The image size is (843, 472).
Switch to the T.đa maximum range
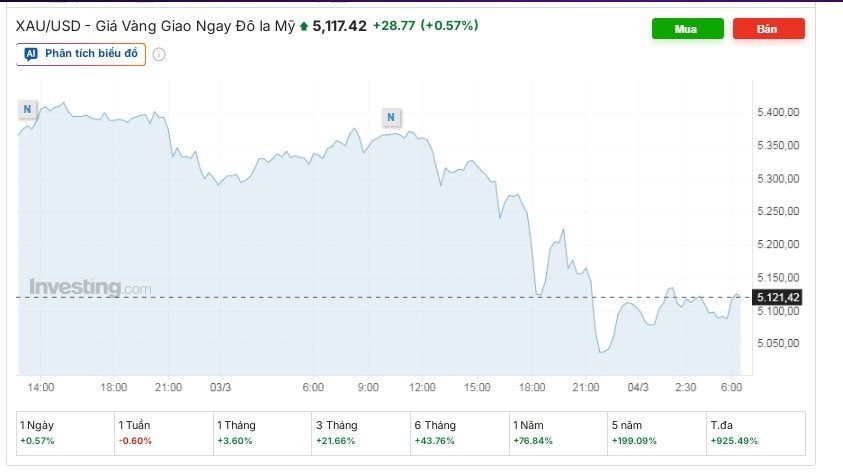coord(754,432)
